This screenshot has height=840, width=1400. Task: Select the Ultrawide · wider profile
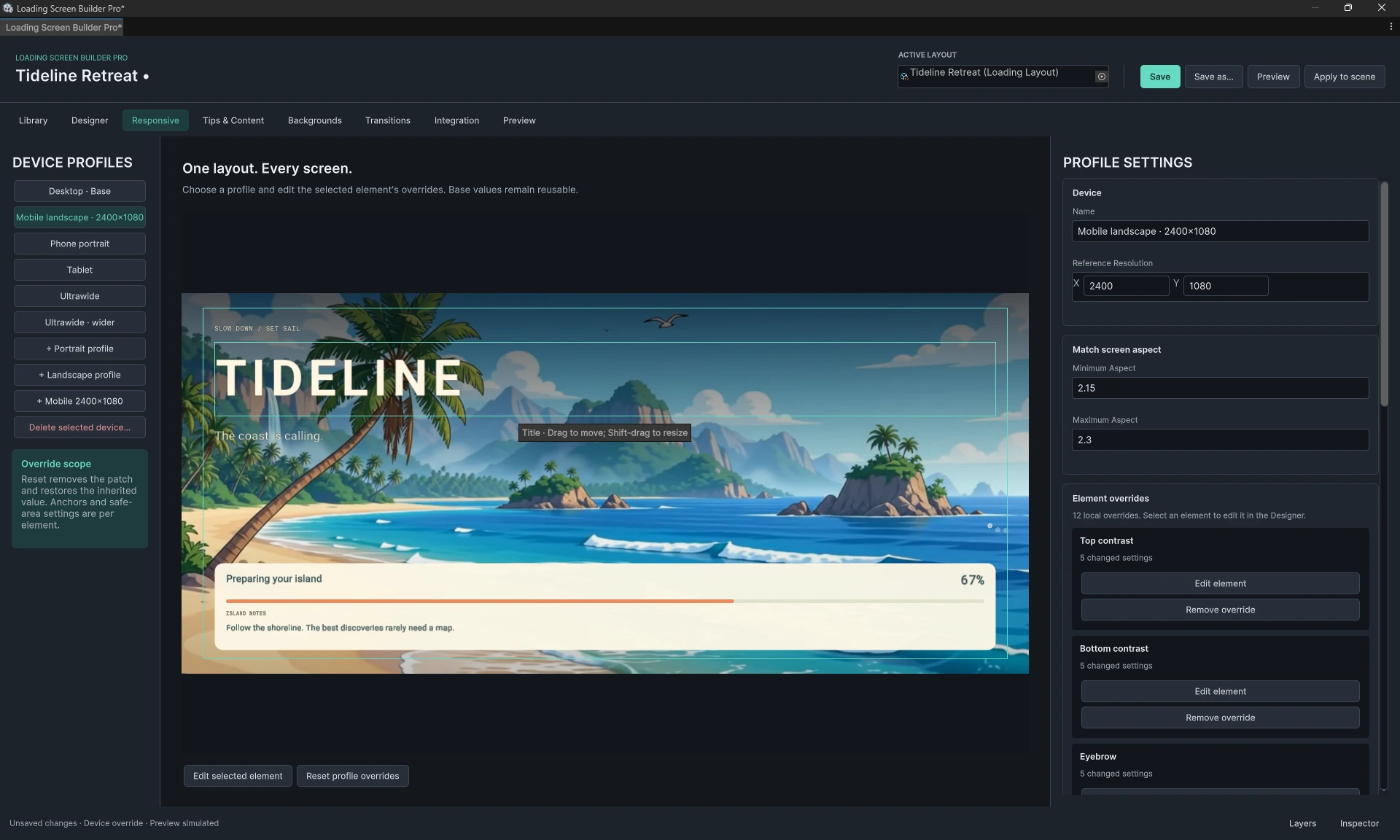tap(79, 322)
